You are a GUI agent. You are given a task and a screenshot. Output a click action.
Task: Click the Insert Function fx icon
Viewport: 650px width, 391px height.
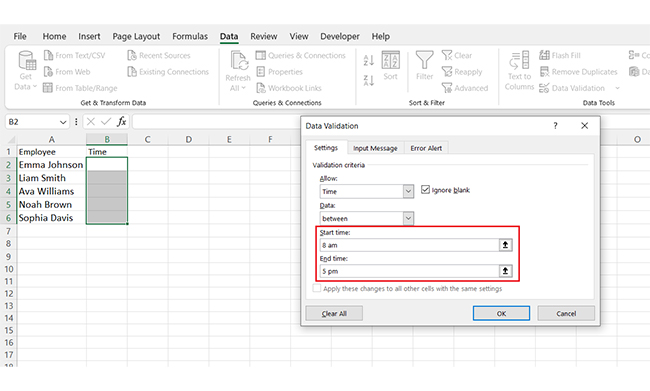click(121, 121)
